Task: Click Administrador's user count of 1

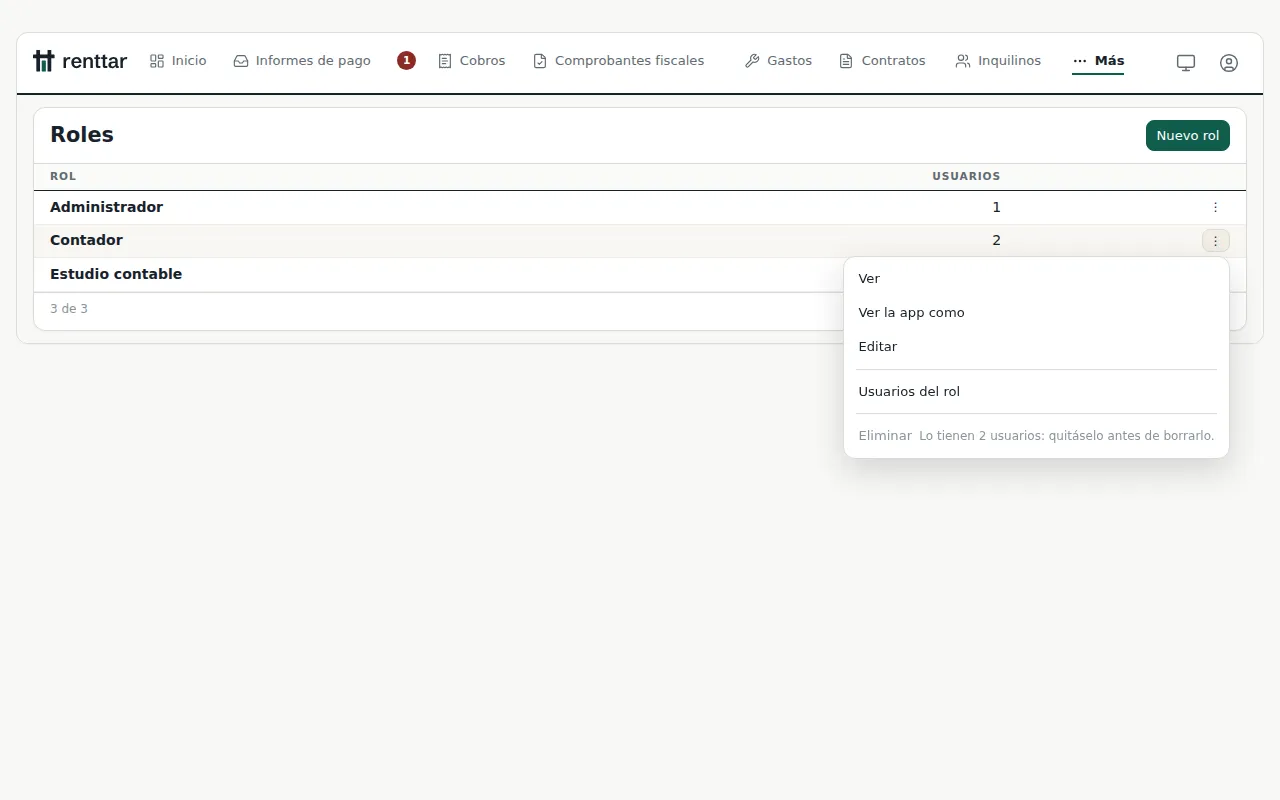Action: click(996, 207)
